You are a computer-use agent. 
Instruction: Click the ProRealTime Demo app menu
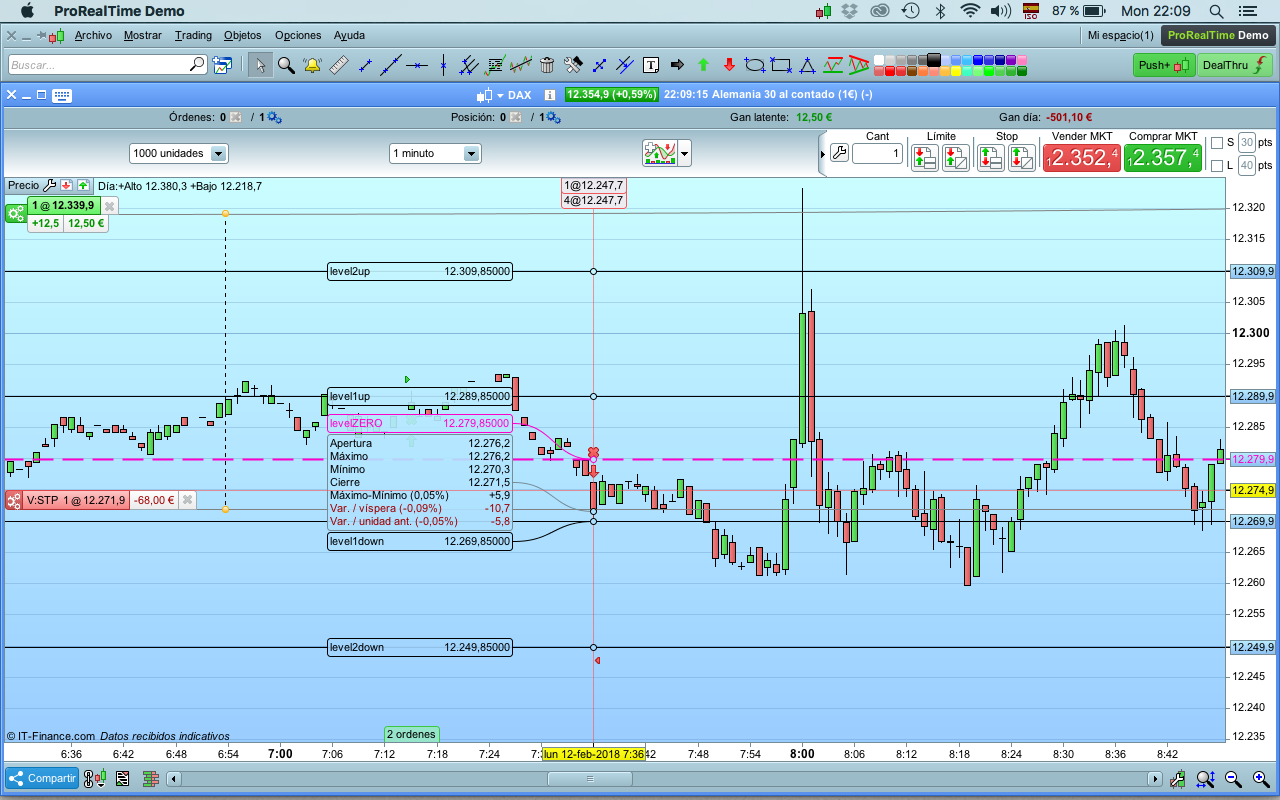[119, 11]
